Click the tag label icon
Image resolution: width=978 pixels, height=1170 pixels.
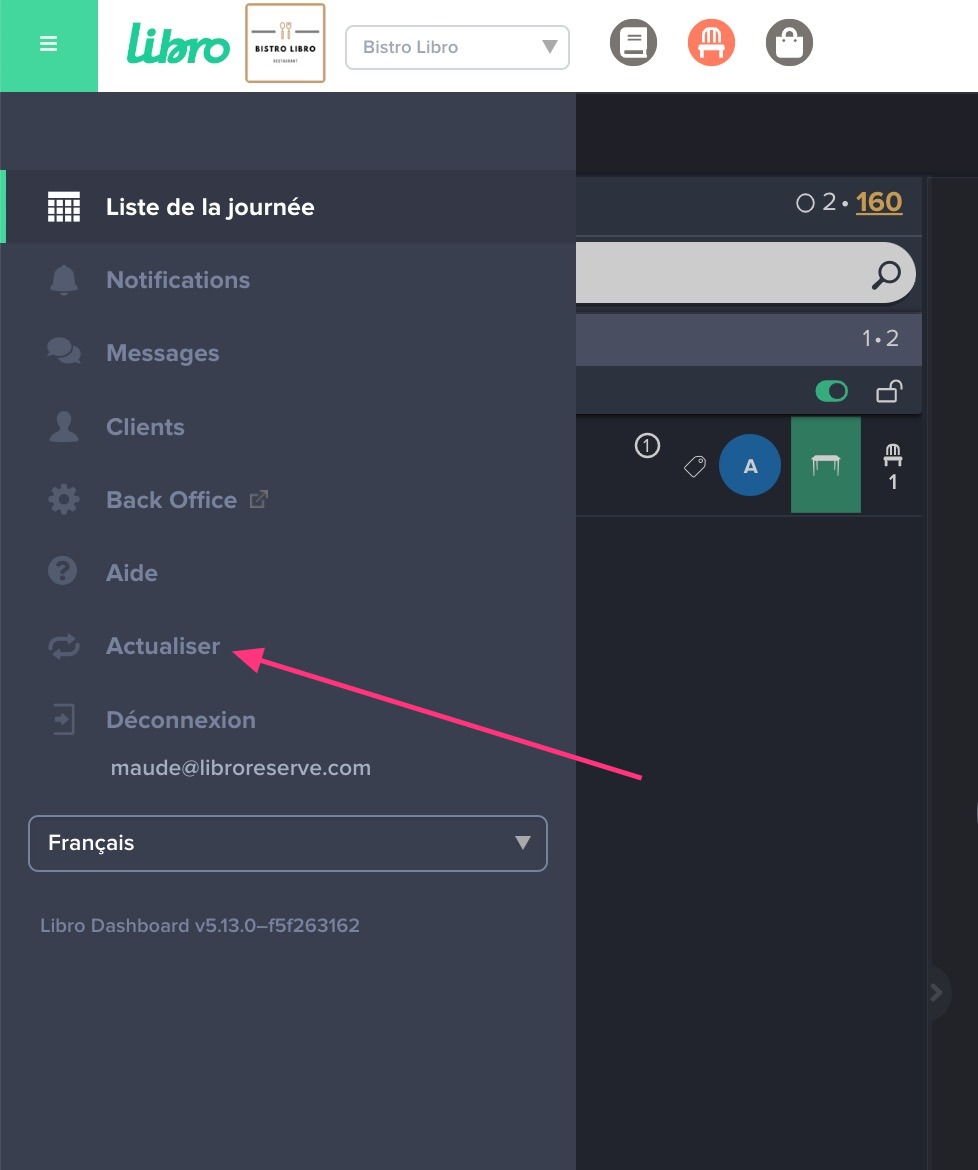(x=695, y=466)
